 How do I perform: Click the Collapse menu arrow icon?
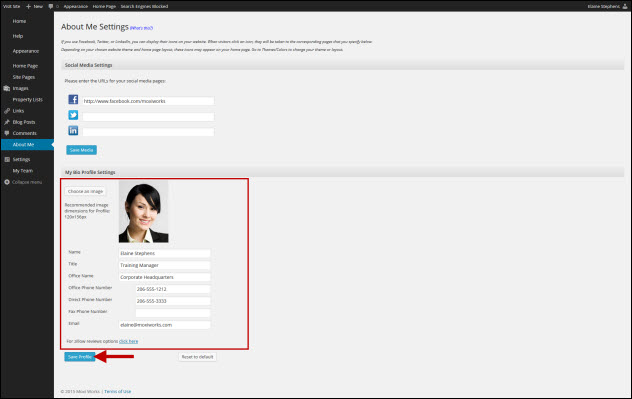click(6, 182)
